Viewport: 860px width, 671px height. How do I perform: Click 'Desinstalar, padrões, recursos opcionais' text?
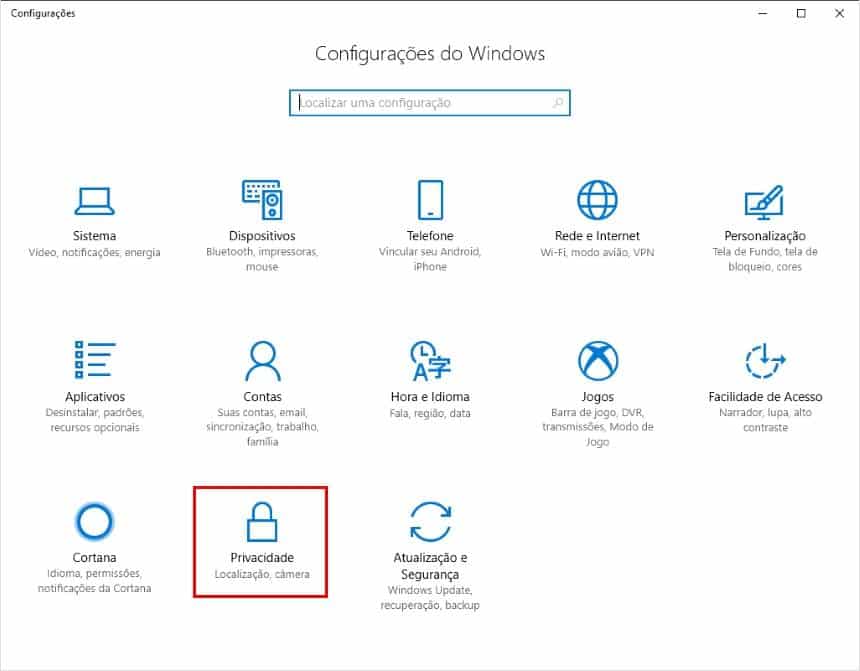point(95,420)
